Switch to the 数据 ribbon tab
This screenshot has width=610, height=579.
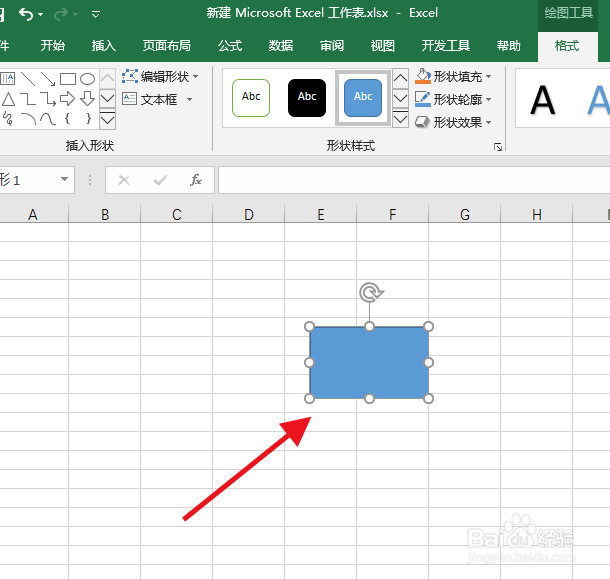click(x=280, y=46)
